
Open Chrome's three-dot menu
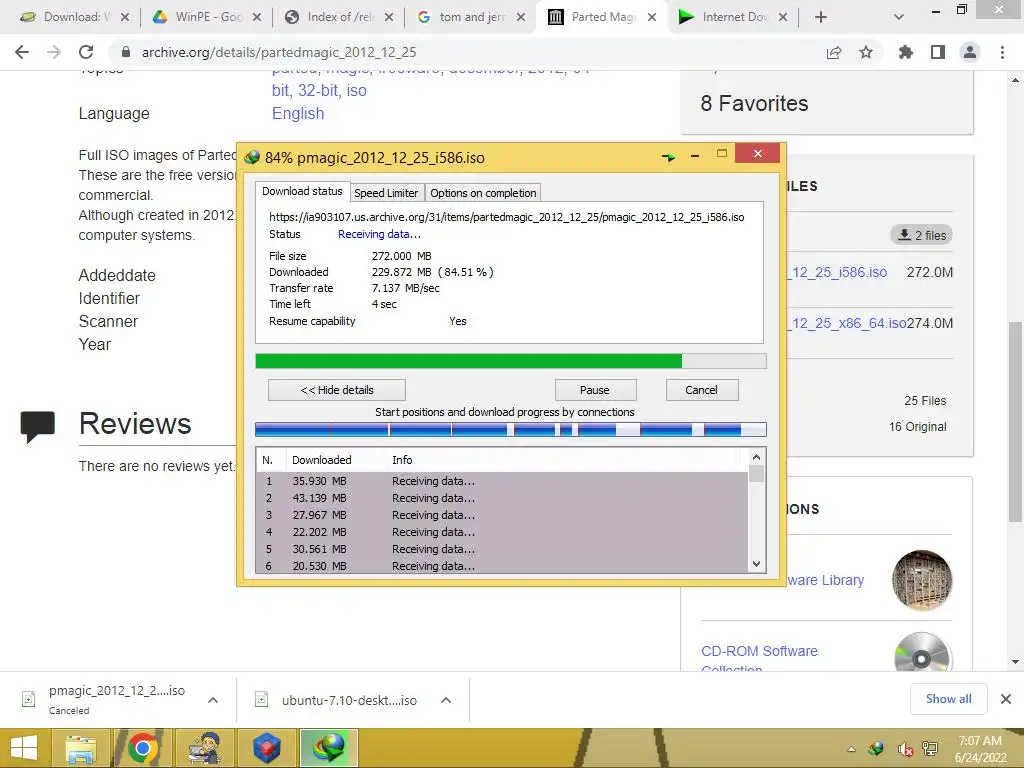[1002, 52]
